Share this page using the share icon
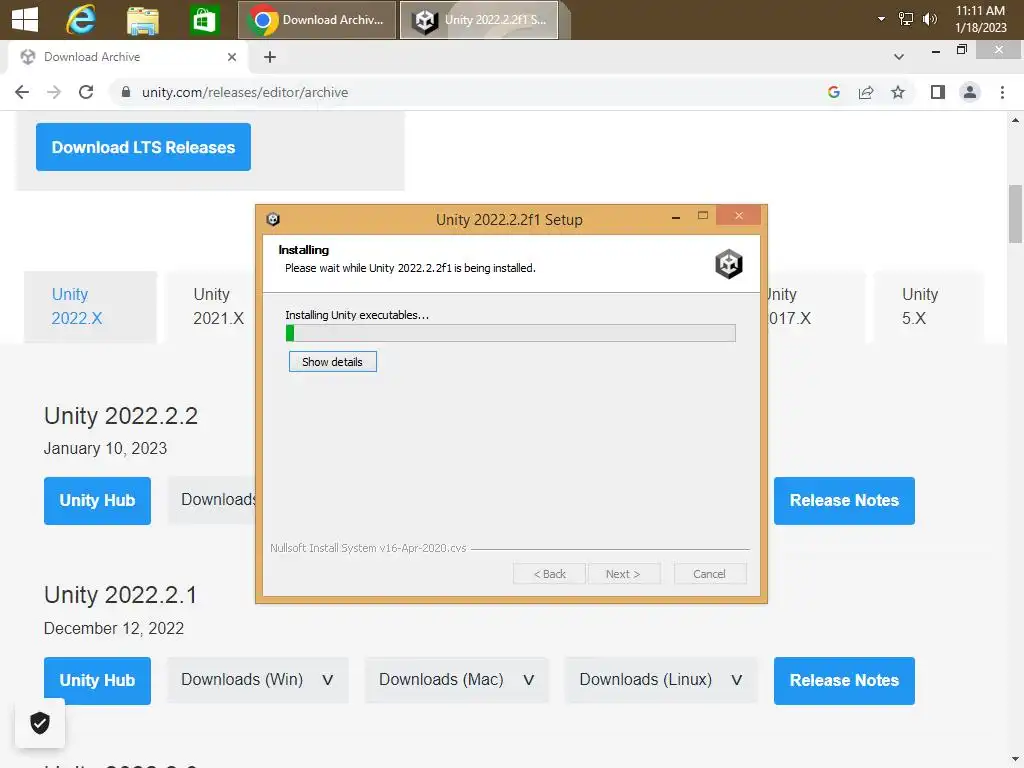This screenshot has width=1024, height=768. click(866, 92)
